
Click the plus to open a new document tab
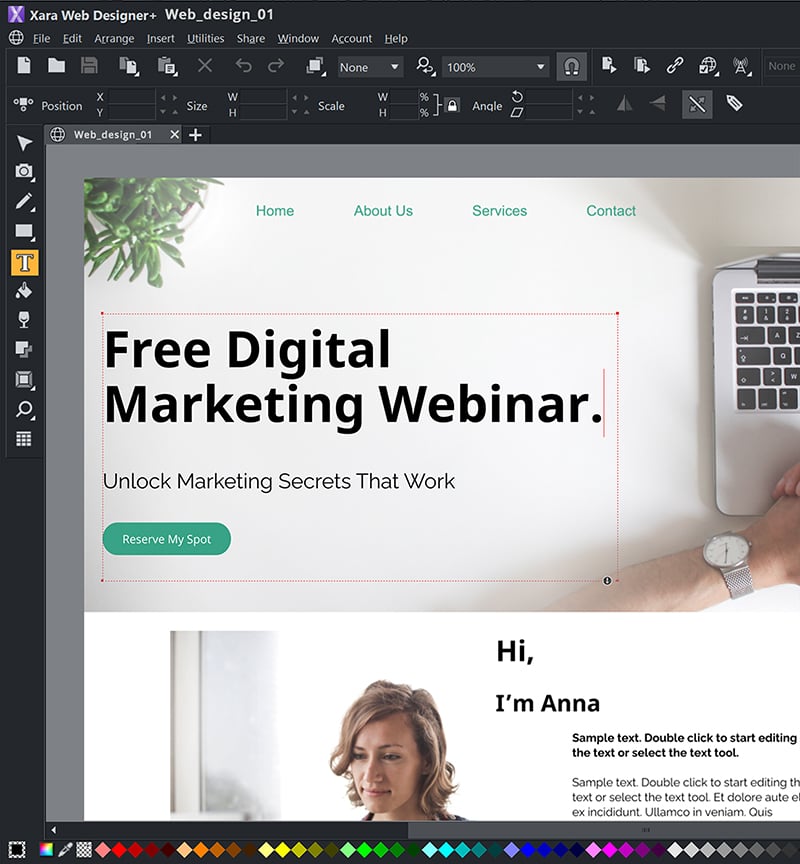point(196,134)
